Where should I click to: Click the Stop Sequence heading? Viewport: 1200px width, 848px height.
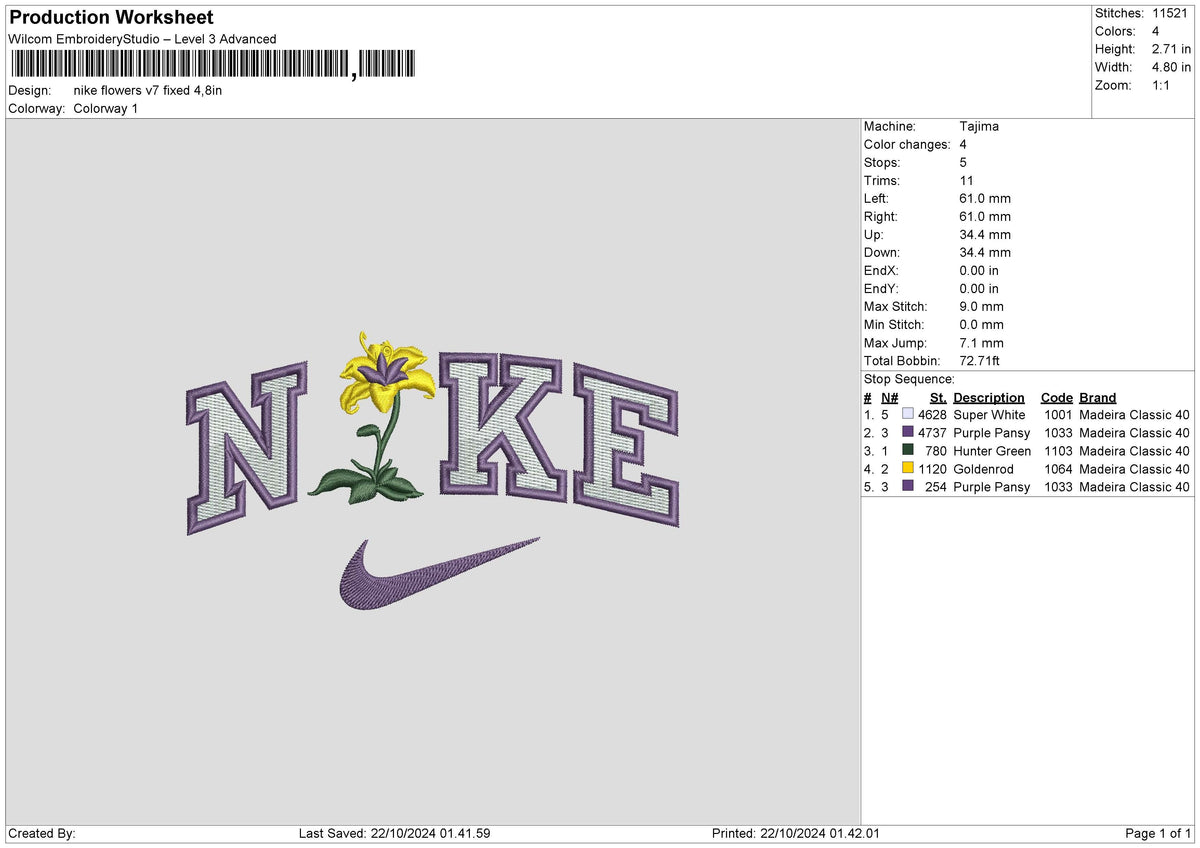click(909, 379)
